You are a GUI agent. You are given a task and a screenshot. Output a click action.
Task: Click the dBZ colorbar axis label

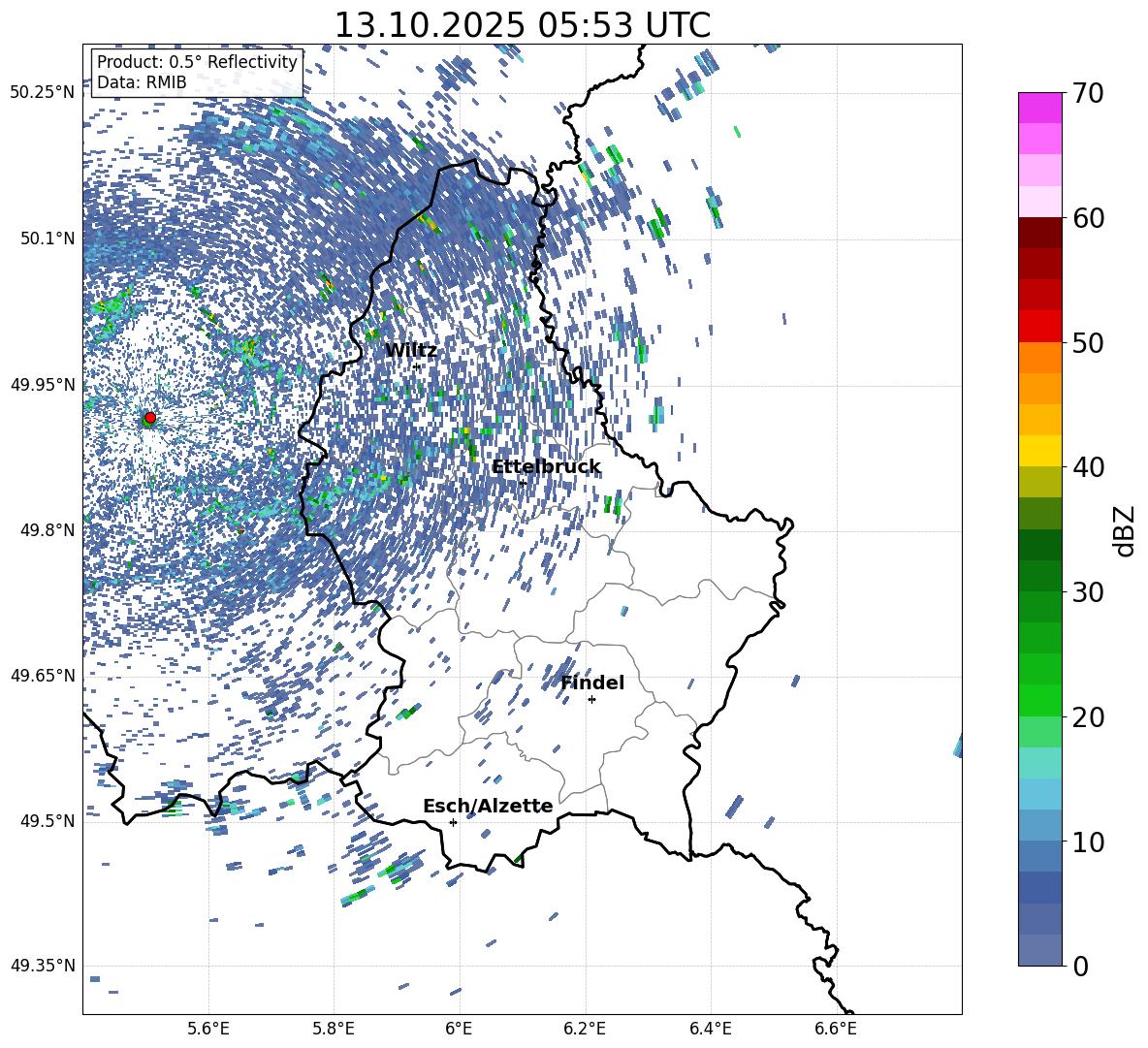(x=1126, y=530)
